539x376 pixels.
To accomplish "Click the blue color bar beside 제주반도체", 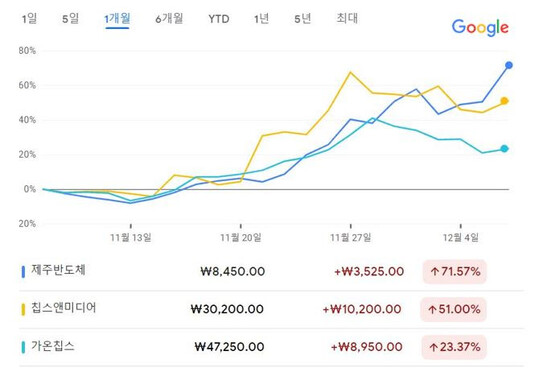I will click(x=23, y=272).
